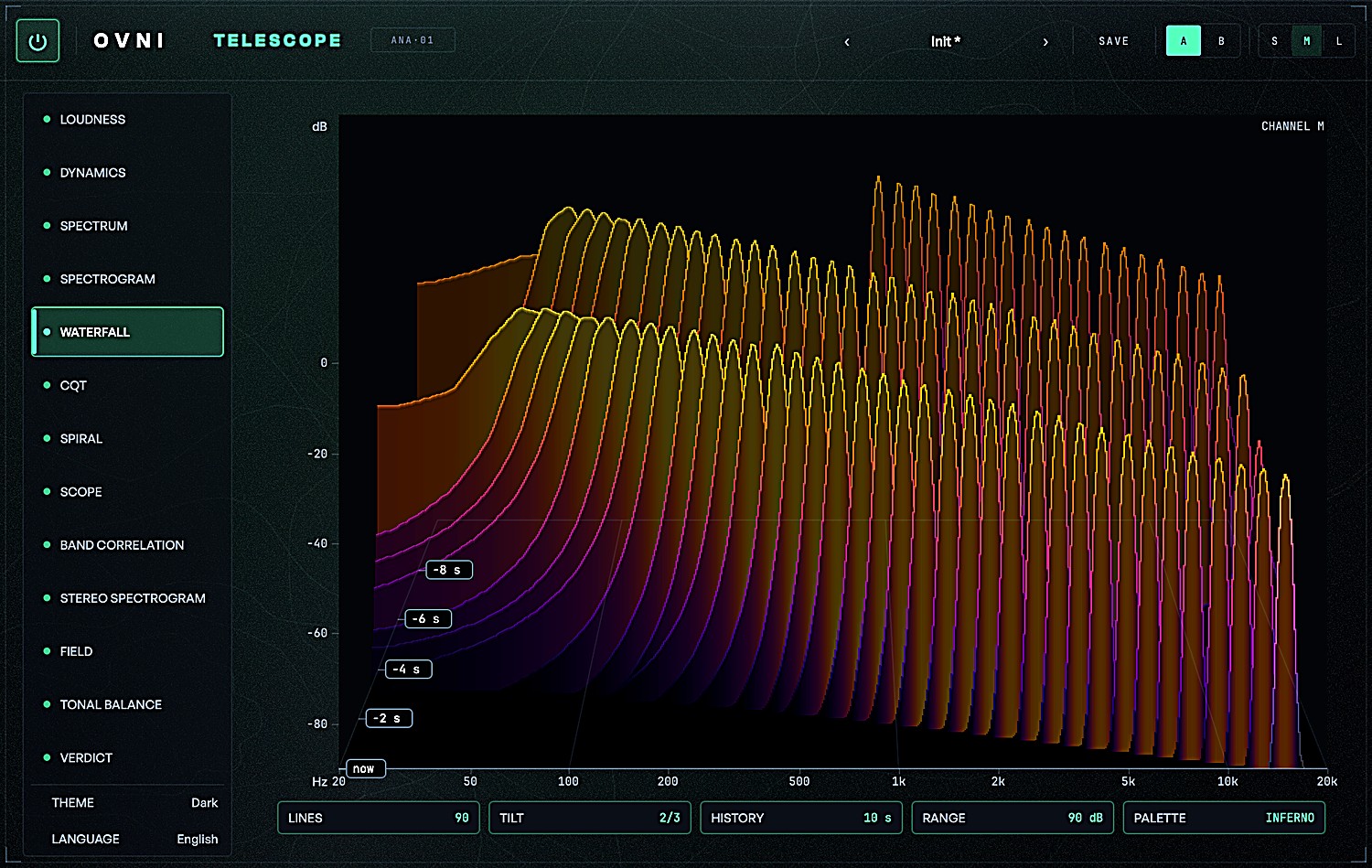
Task: Go to previous preset with left chevron
Action: click(x=847, y=41)
